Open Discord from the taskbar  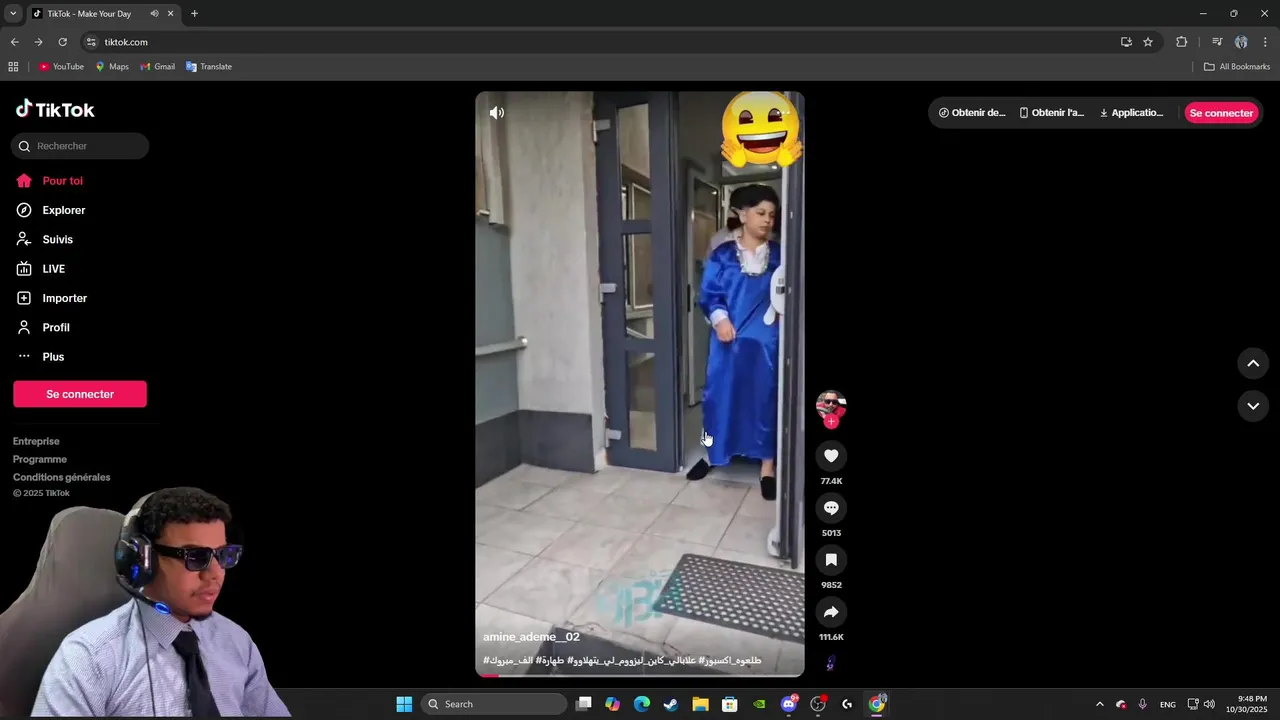tap(789, 704)
